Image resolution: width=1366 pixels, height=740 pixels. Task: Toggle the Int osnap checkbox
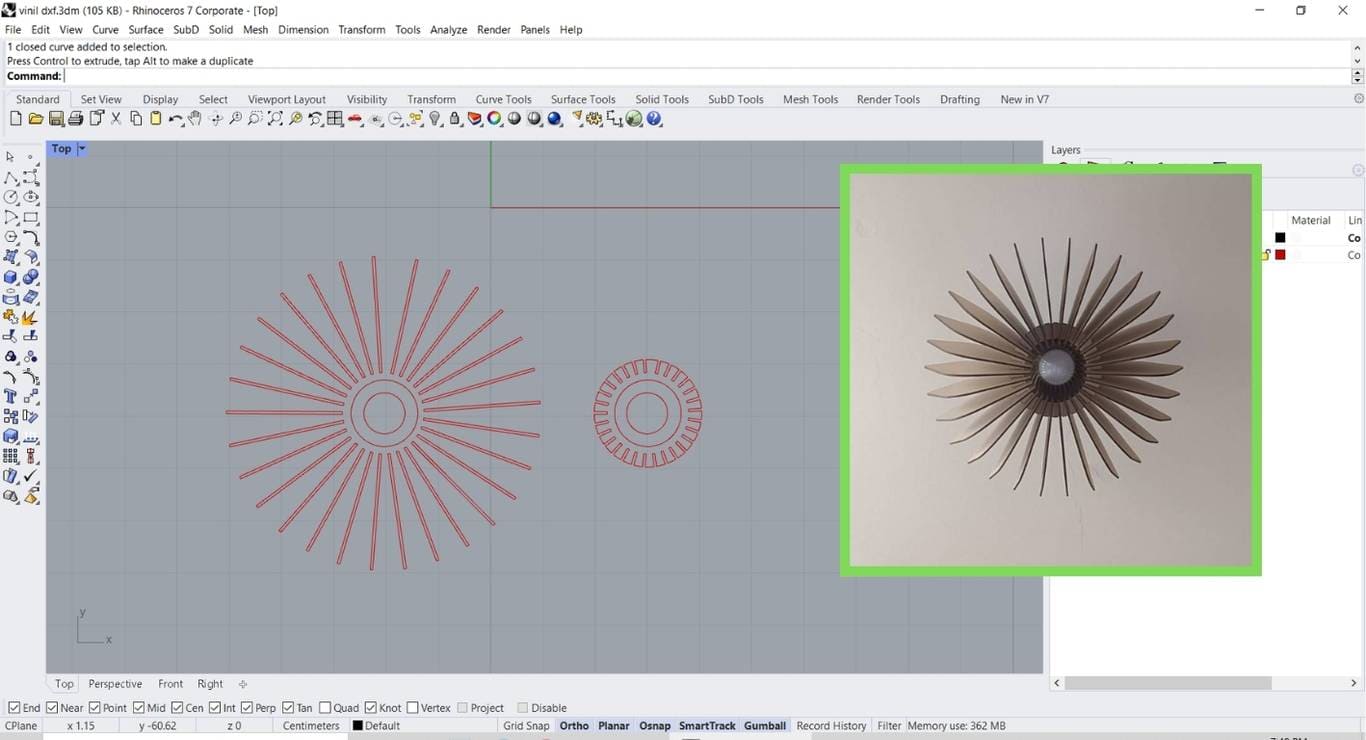(x=215, y=708)
